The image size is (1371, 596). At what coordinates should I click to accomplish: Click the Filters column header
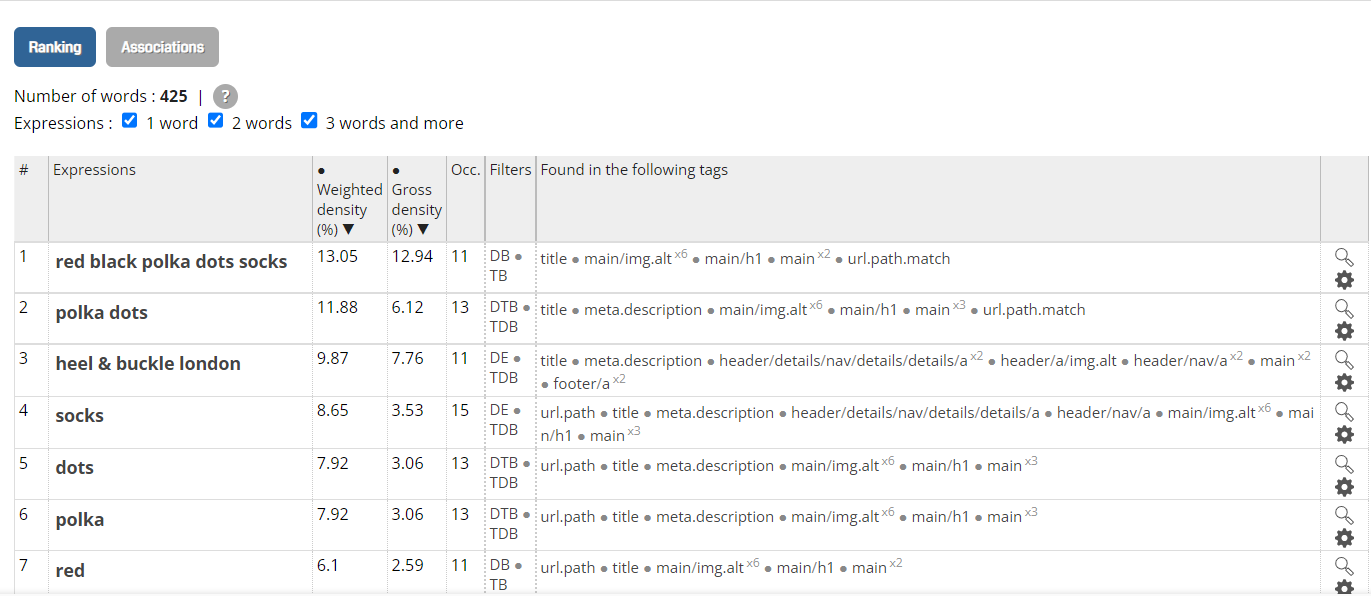(510, 170)
